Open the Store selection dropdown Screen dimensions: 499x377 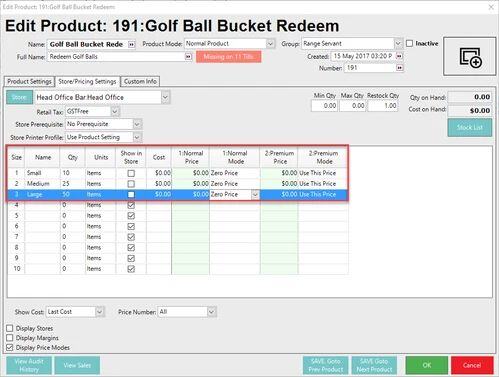(x=165, y=97)
